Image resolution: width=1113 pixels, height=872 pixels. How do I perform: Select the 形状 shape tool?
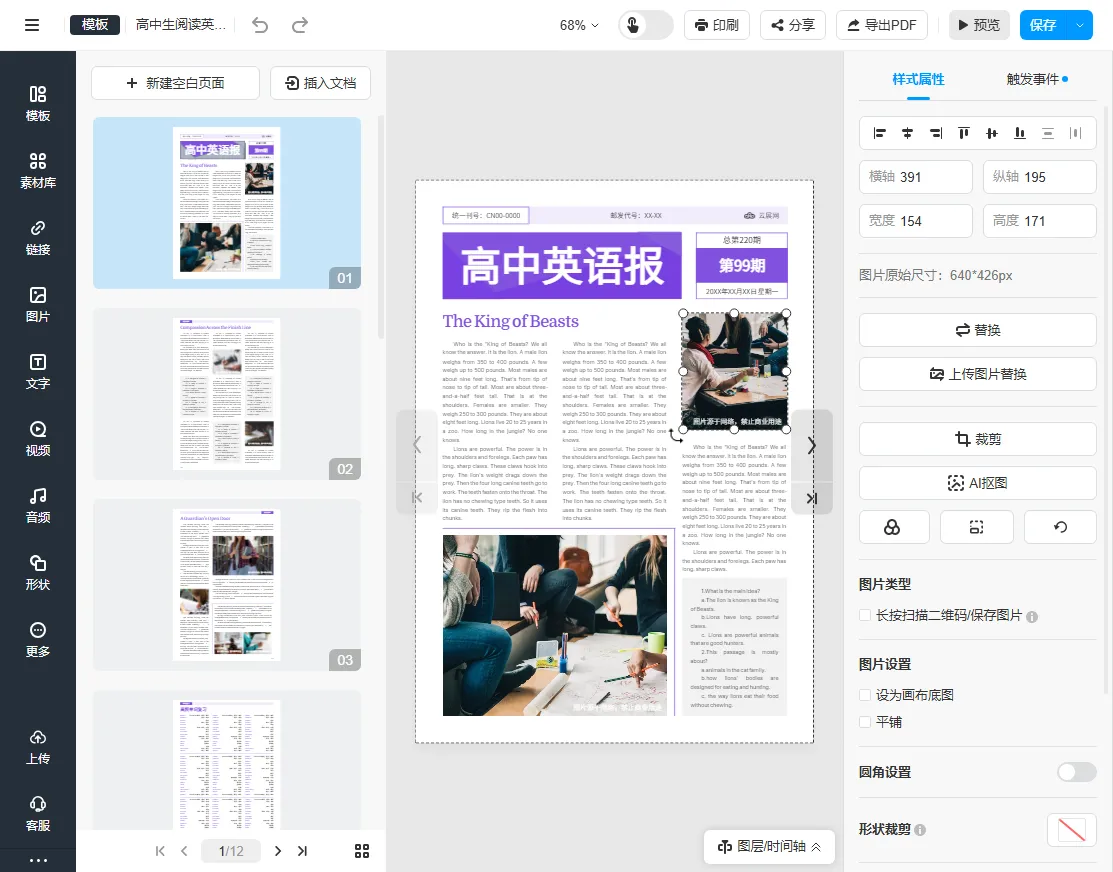(38, 573)
